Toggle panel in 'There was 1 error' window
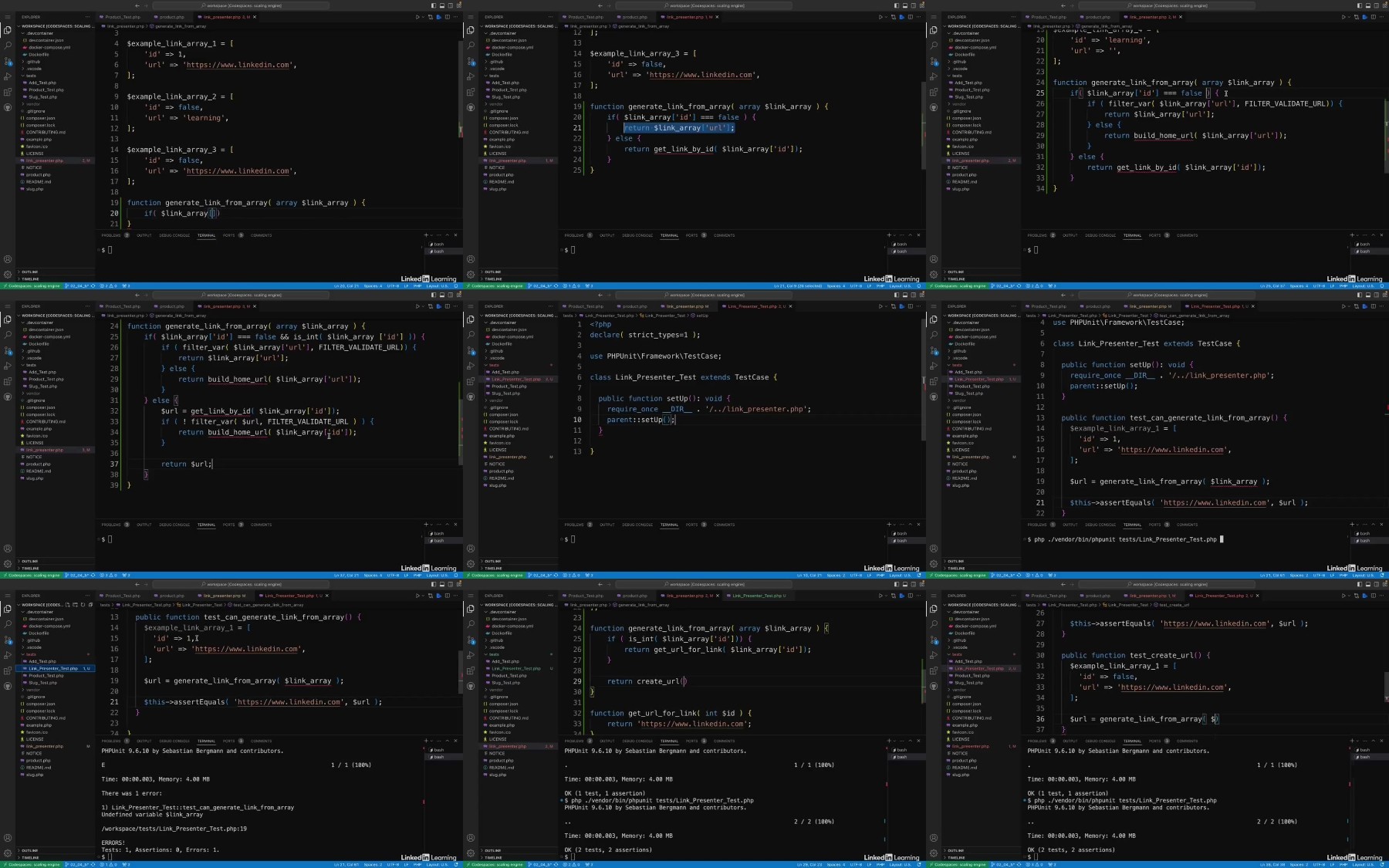Image resolution: width=1389 pixels, height=868 pixels. [441, 584]
